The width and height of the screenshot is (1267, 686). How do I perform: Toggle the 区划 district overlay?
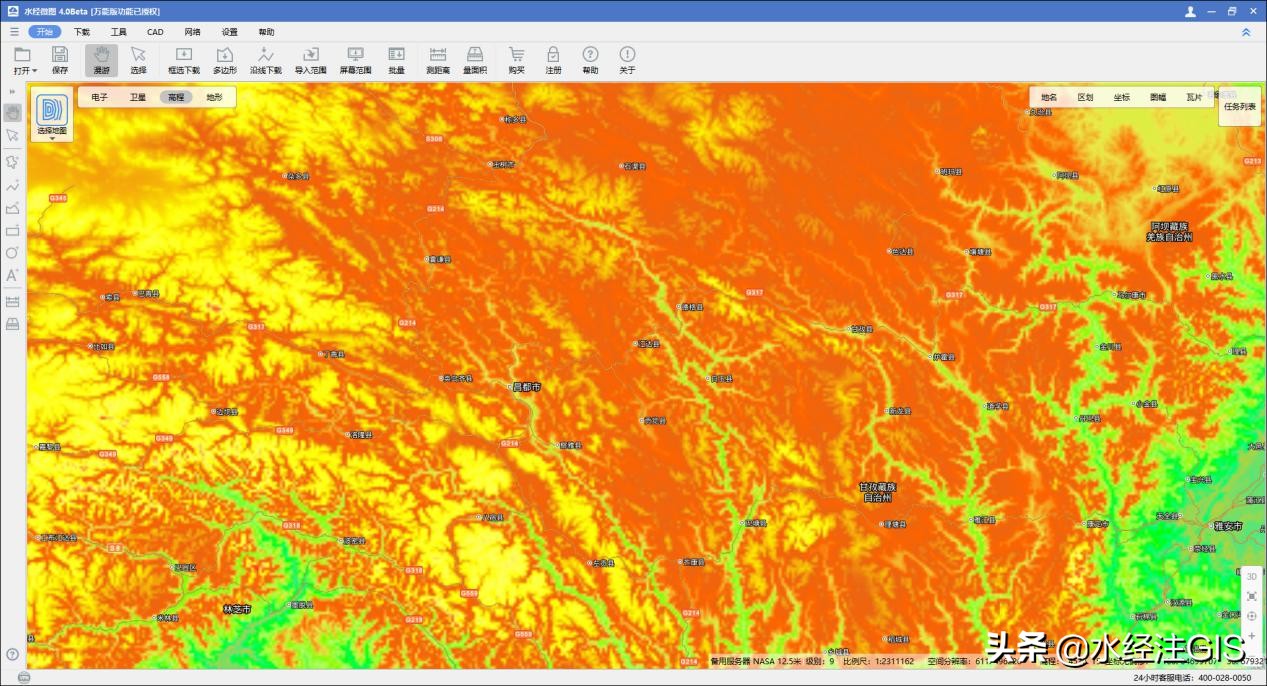1085,97
